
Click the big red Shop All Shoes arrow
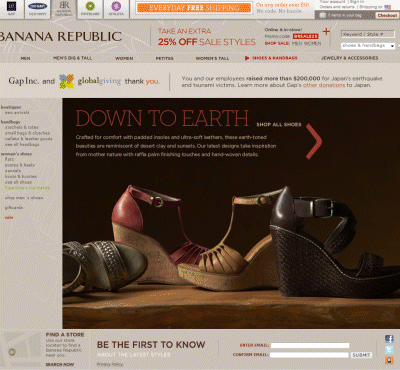[x=314, y=141]
